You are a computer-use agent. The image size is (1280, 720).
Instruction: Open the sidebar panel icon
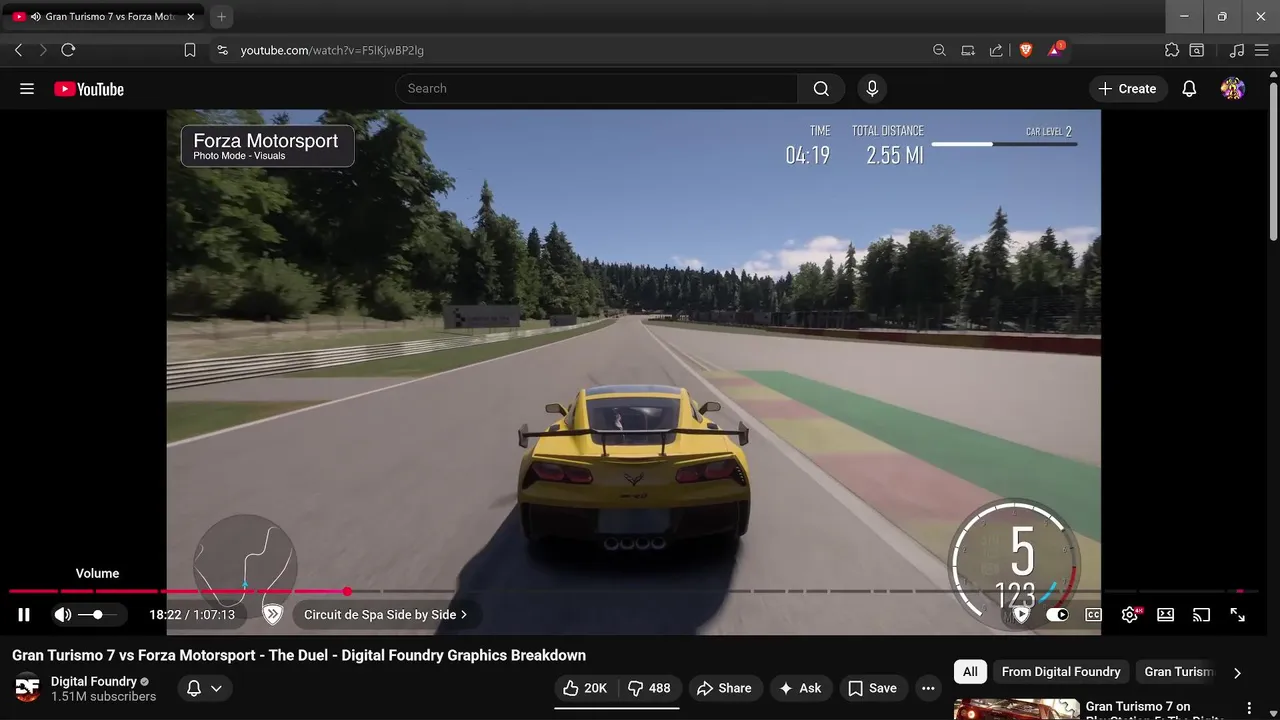pyautogui.click(x=1197, y=50)
